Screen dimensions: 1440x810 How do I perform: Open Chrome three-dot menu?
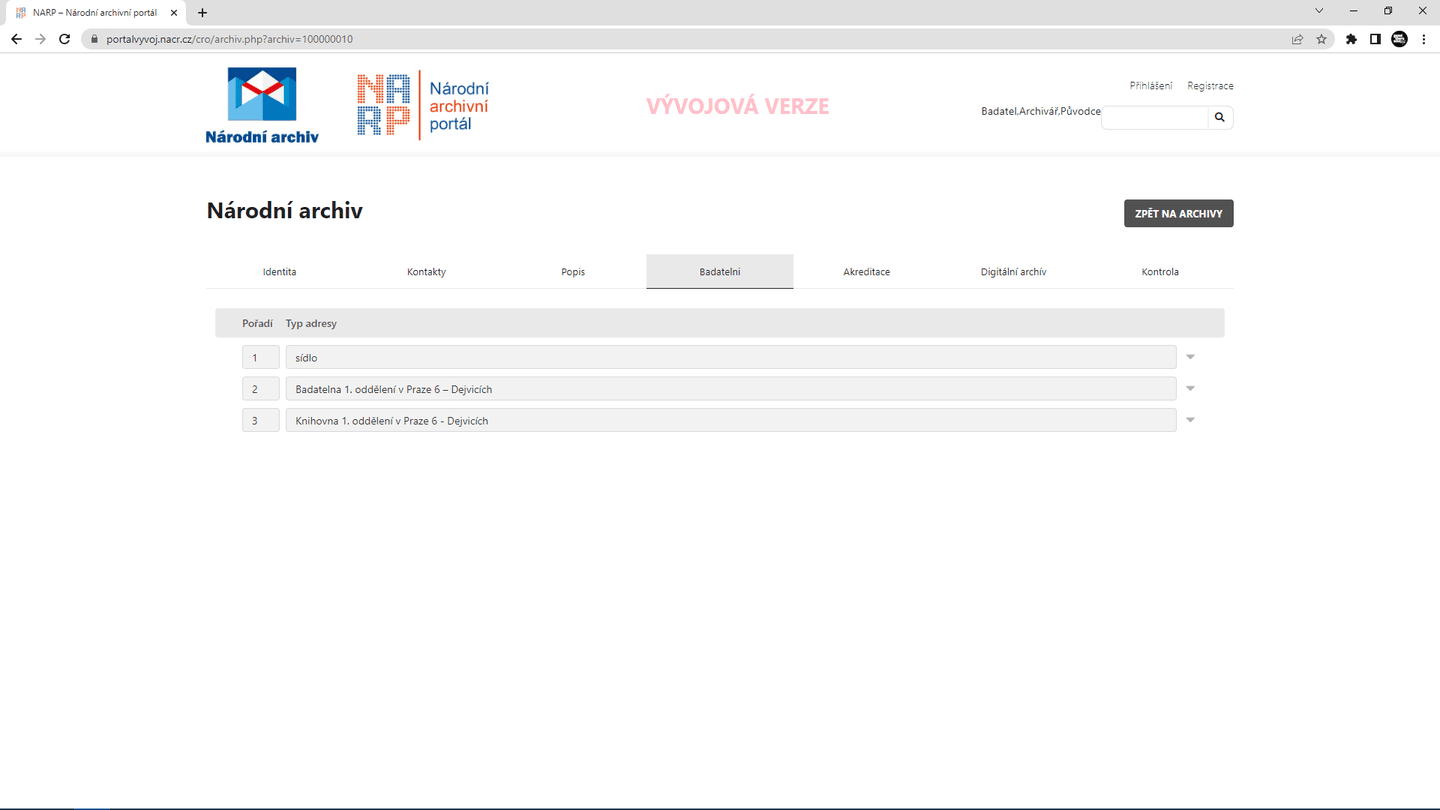(x=1423, y=39)
